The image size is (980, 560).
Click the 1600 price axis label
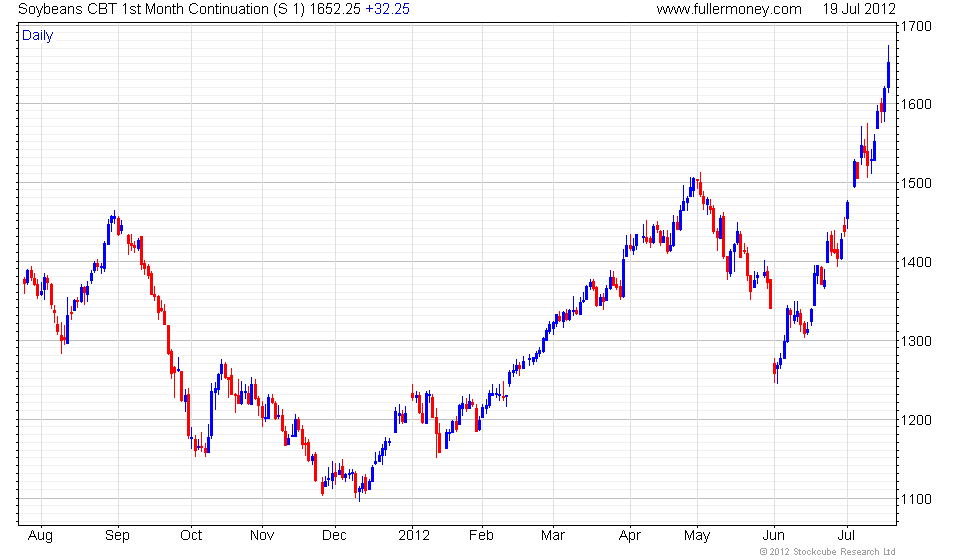916,104
